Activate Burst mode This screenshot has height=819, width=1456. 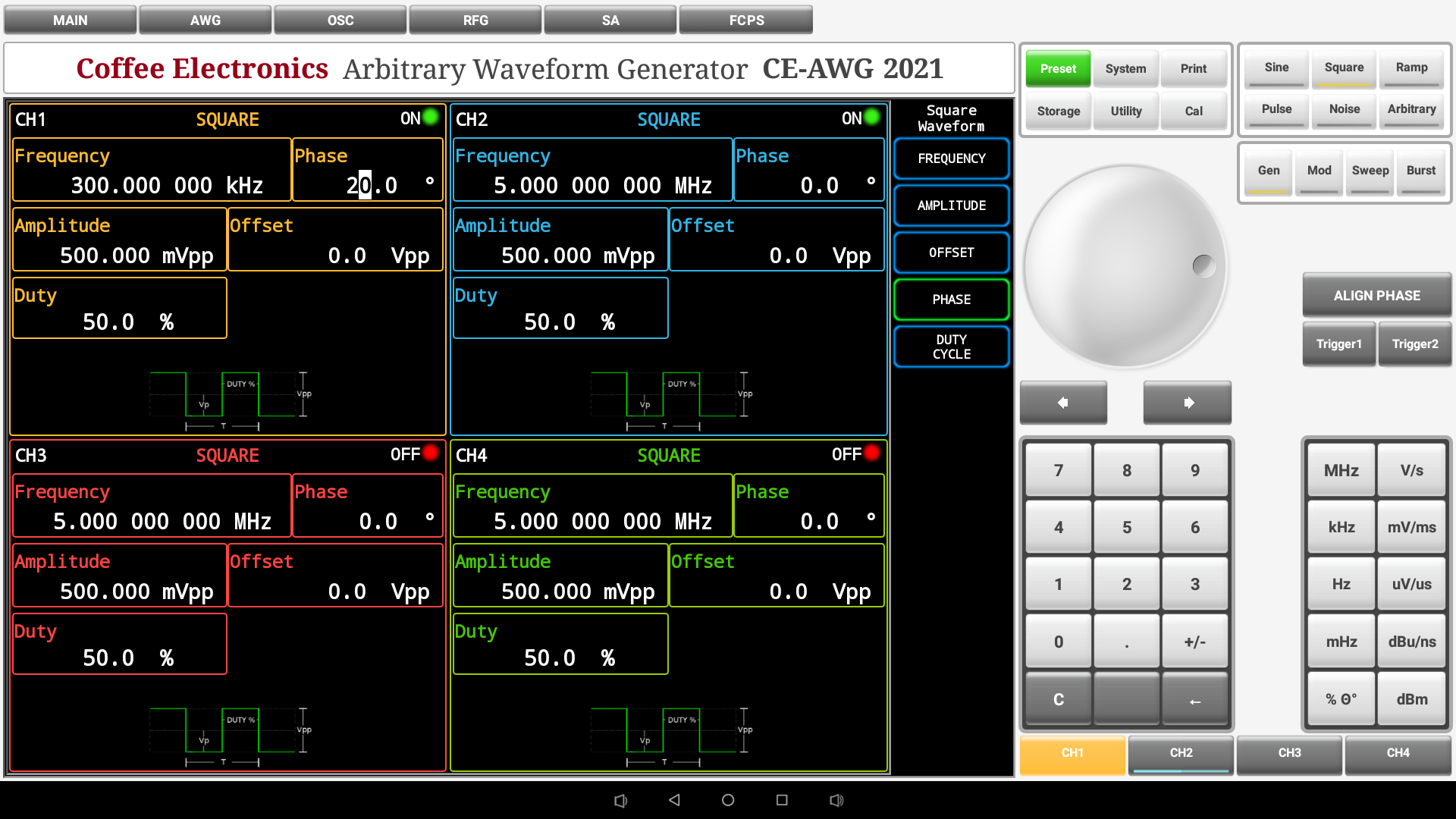(1421, 171)
